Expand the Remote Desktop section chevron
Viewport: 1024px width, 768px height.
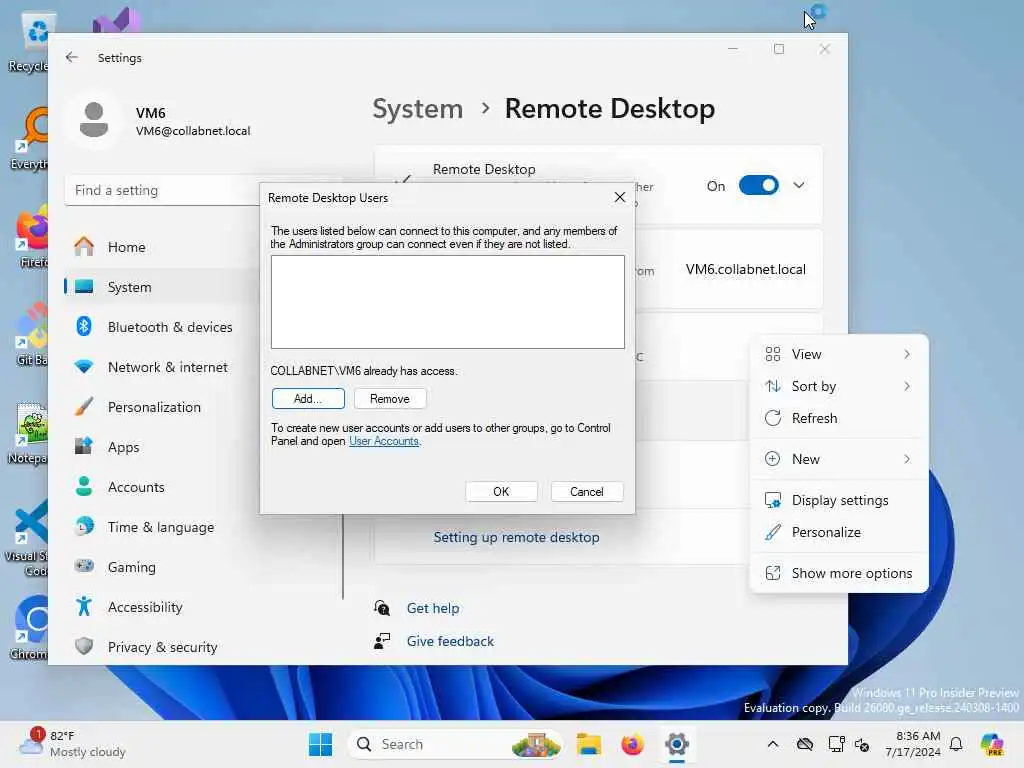799,185
